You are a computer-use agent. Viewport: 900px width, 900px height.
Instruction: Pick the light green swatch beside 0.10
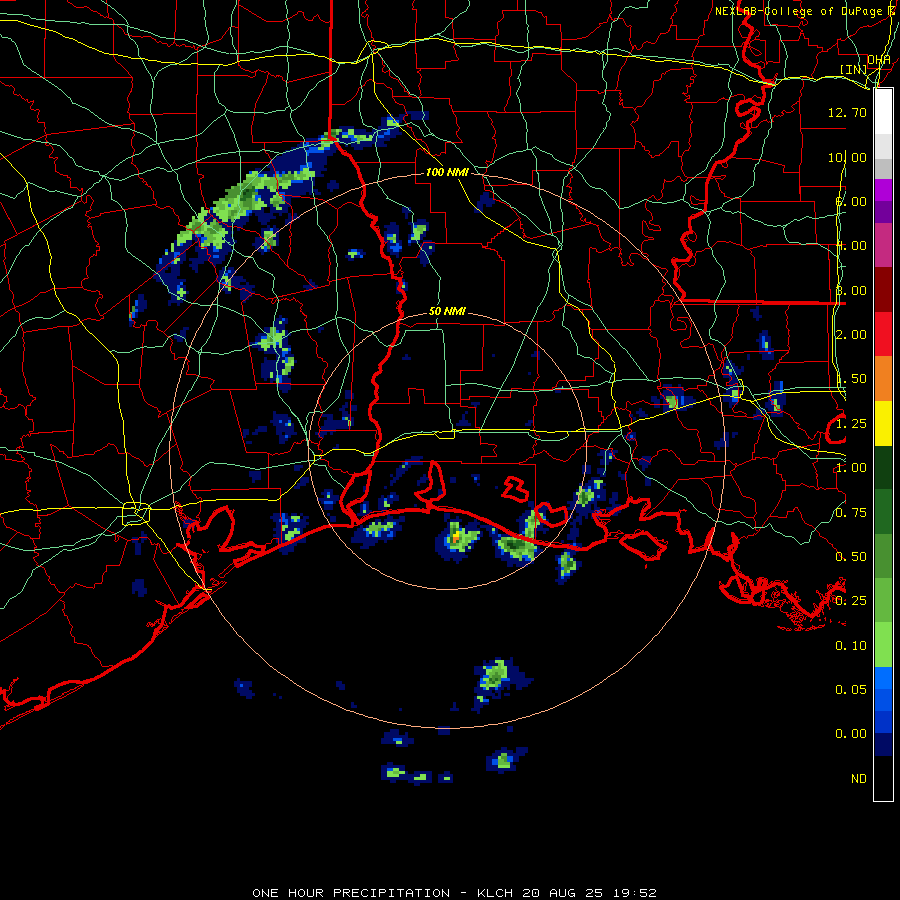pos(883,645)
